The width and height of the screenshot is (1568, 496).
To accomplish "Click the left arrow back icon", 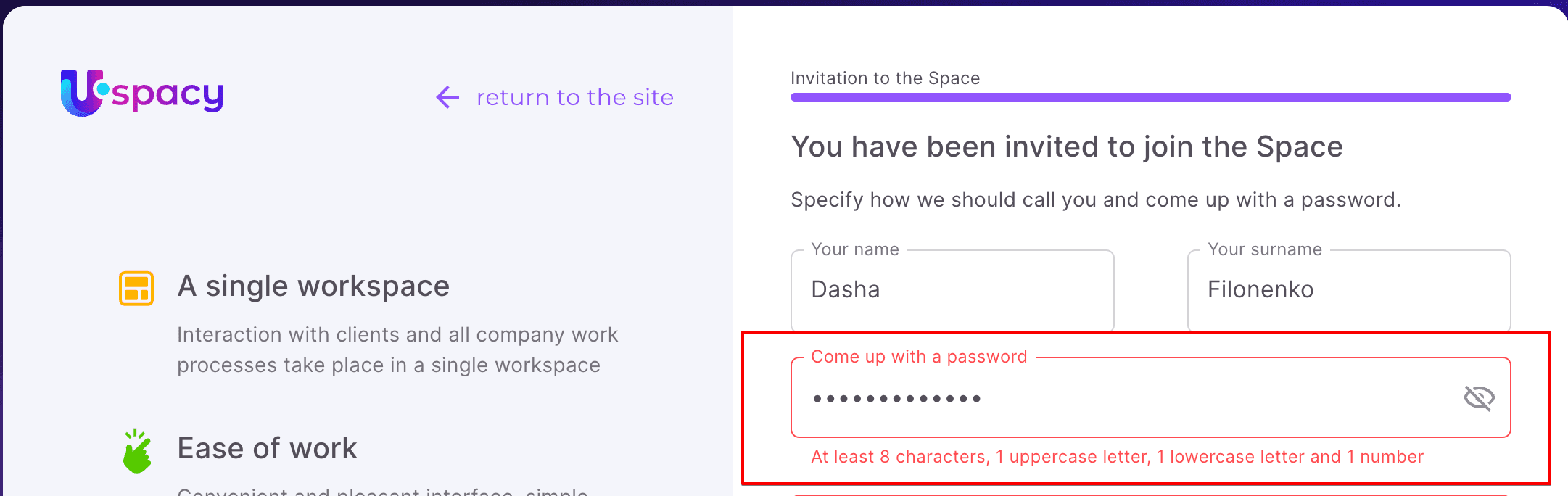I will [x=447, y=97].
